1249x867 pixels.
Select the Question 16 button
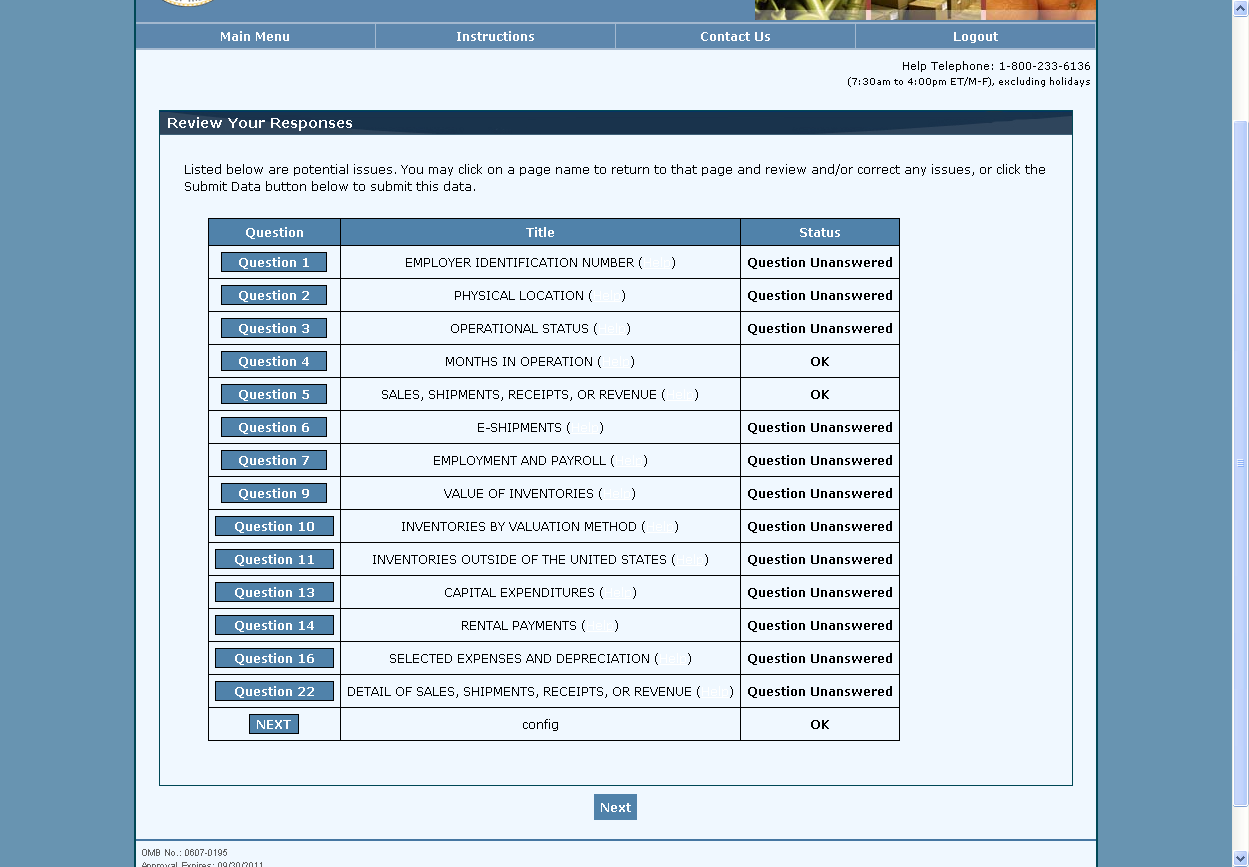(x=274, y=658)
